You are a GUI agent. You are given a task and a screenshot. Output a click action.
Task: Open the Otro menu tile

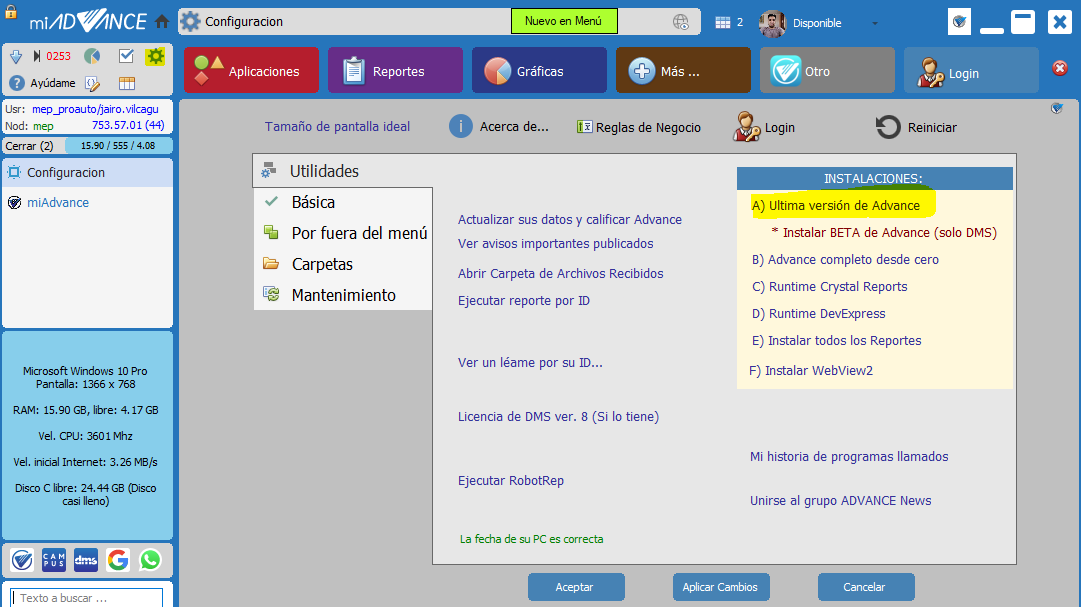(x=827, y=70)
